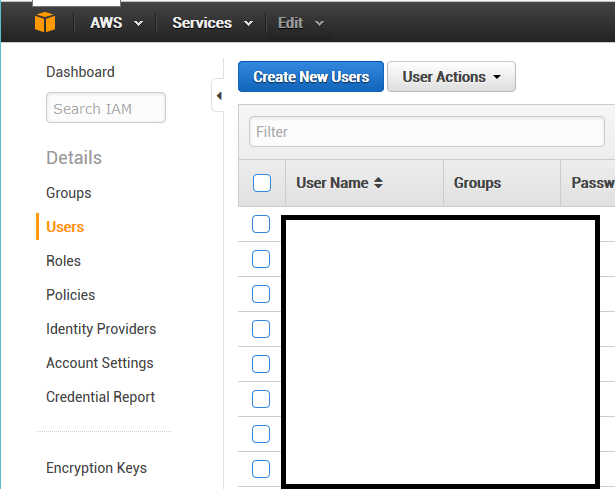Select all users with the header checkbox
This screenshot has height=489, width=615.
tap(262, 183)
